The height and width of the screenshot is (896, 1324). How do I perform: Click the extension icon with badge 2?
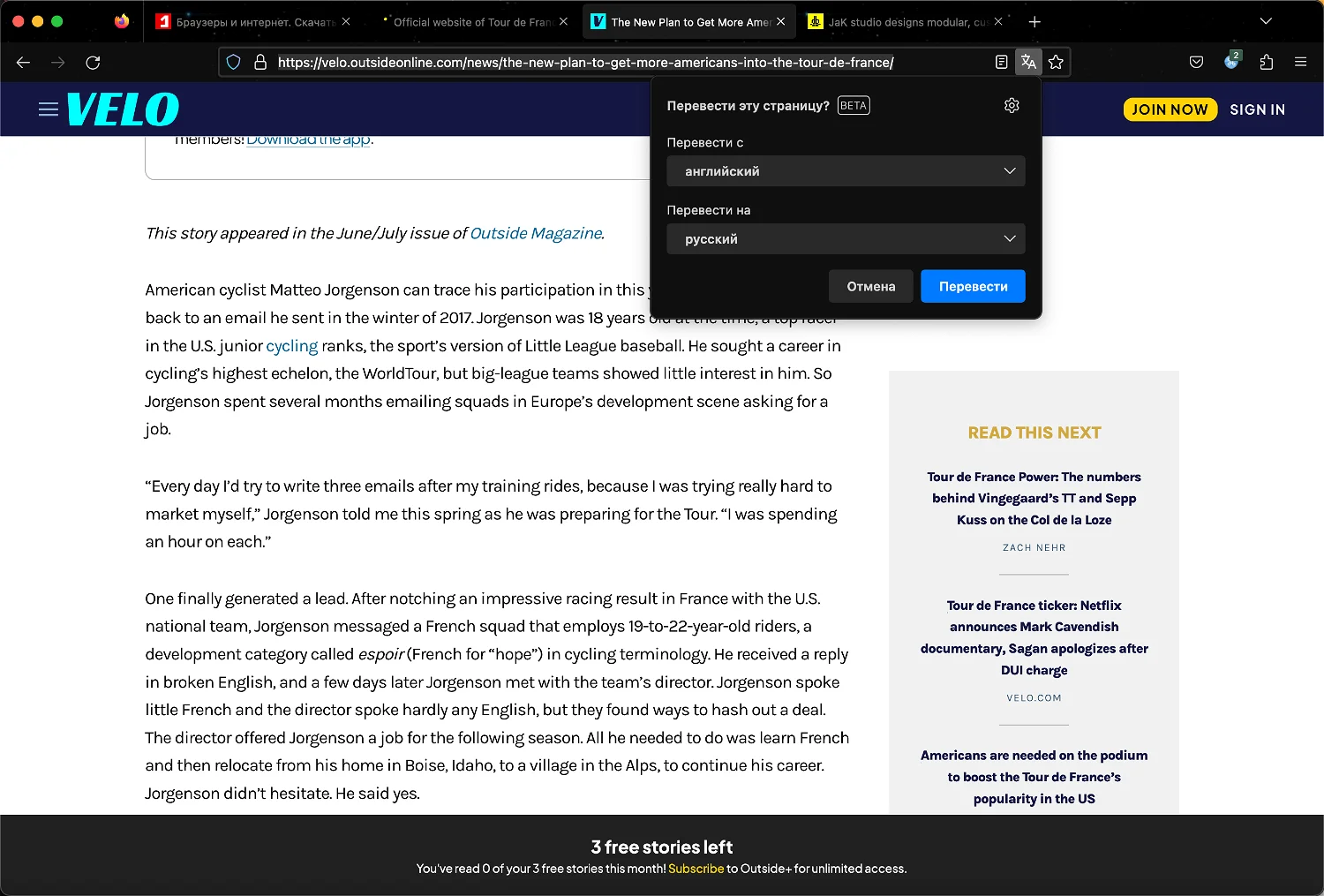pyautogui.click(x=1231, y=61)
